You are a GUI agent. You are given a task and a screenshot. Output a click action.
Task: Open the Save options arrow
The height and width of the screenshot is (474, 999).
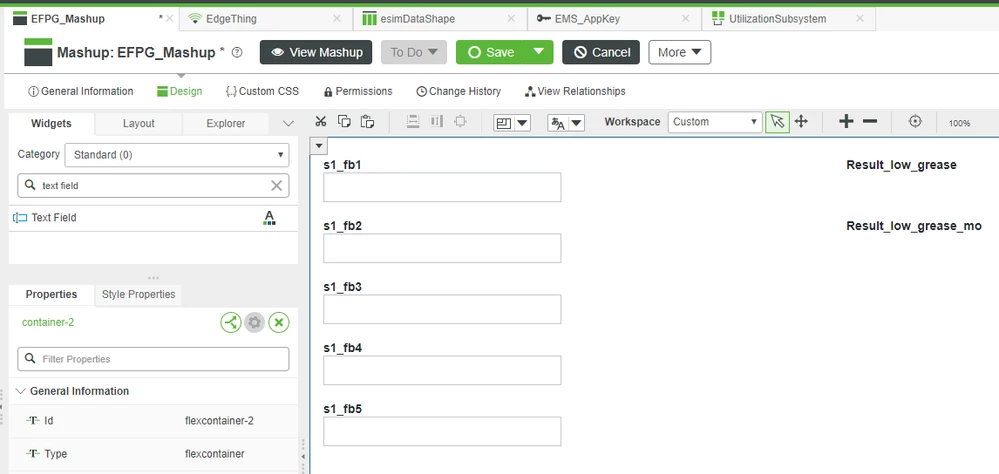coord(538,52)
